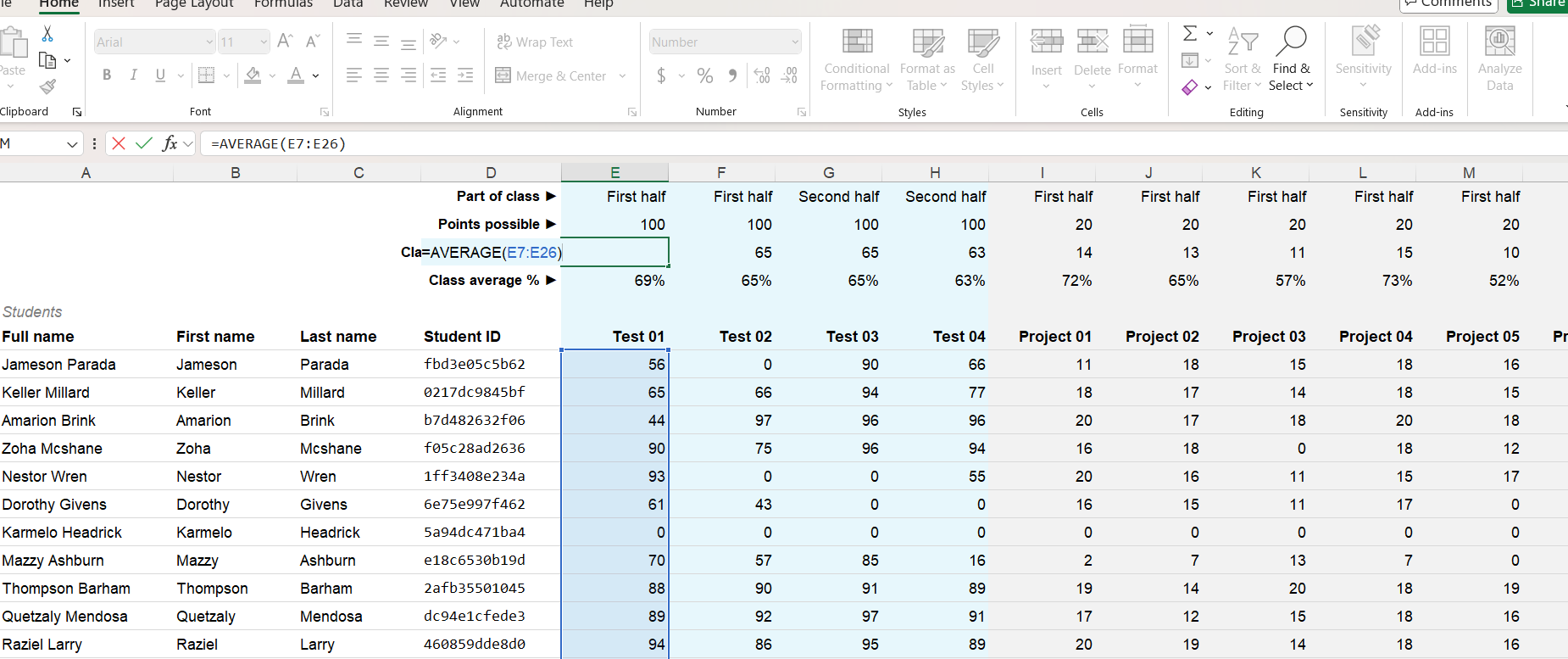This screenshot has height=659, width=1568.
Task: Click the Orientation text-angle icon
Action: pyautogui.click(x=438, y=41)
